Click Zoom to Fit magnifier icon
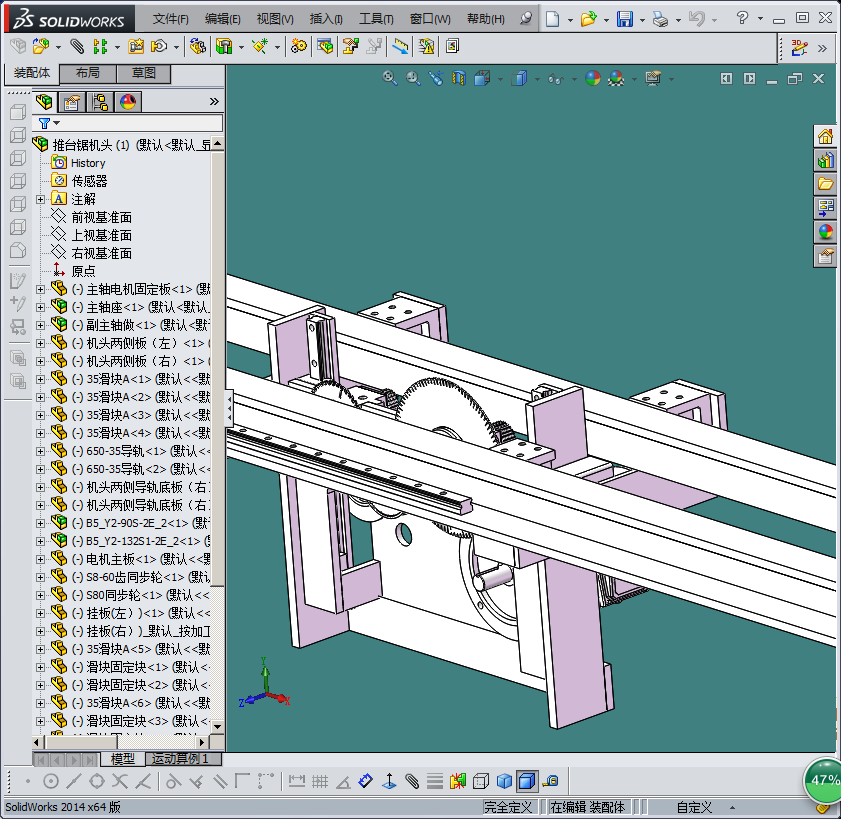841x819 pixels. (x=390, y=78)
